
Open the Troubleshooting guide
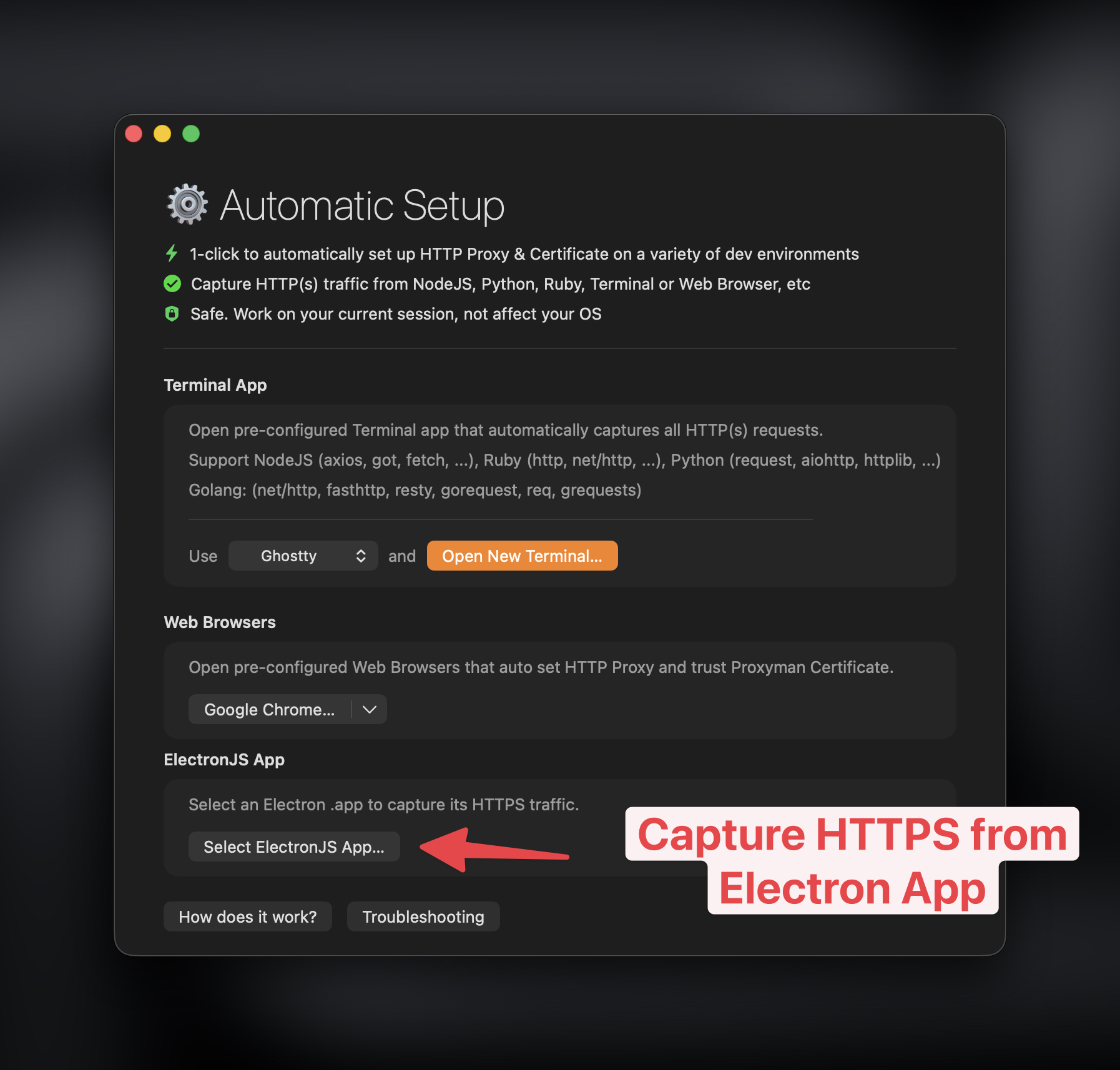click(423, 916)
